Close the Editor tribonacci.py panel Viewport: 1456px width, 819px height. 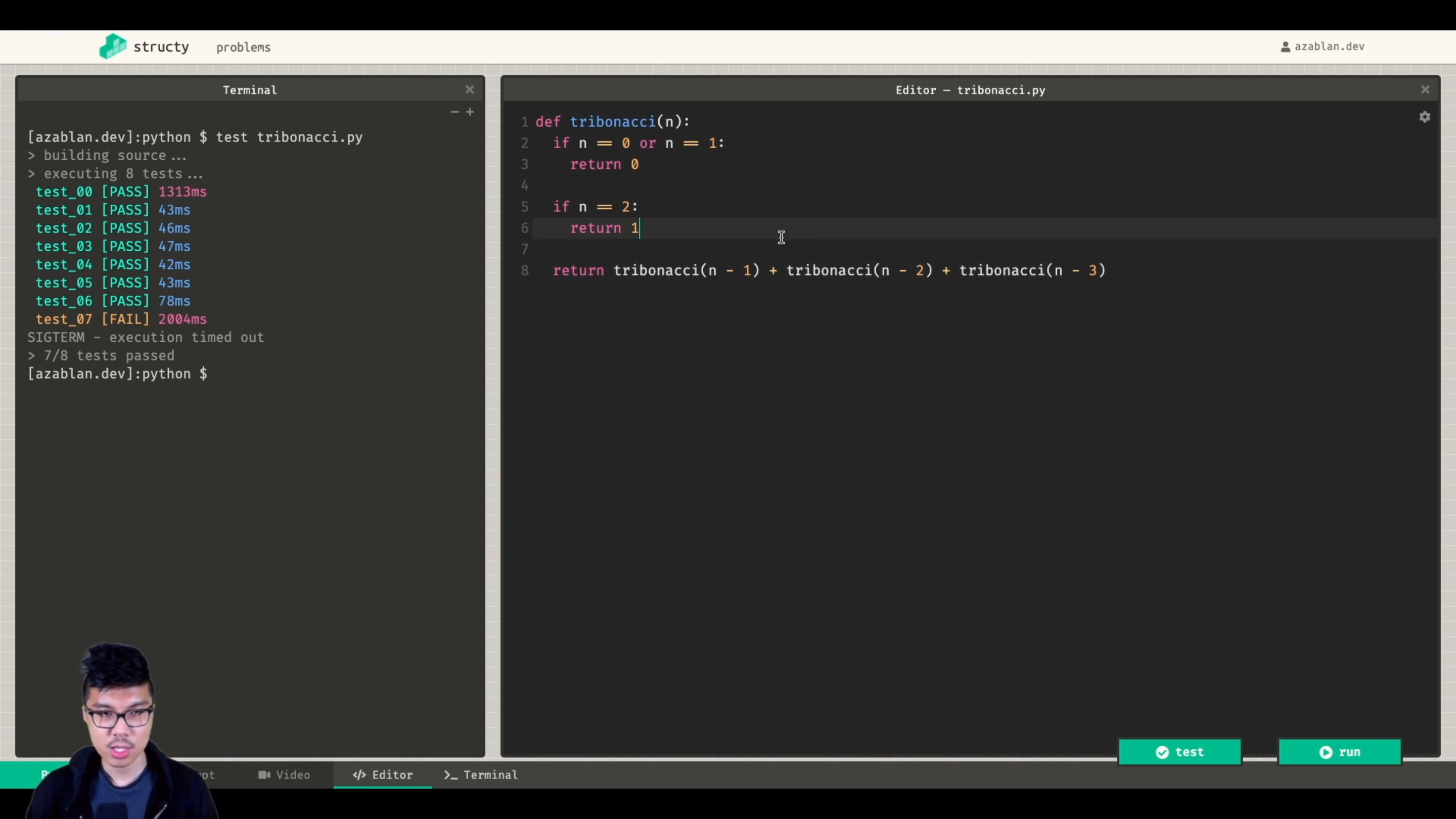pos(1425,90)
